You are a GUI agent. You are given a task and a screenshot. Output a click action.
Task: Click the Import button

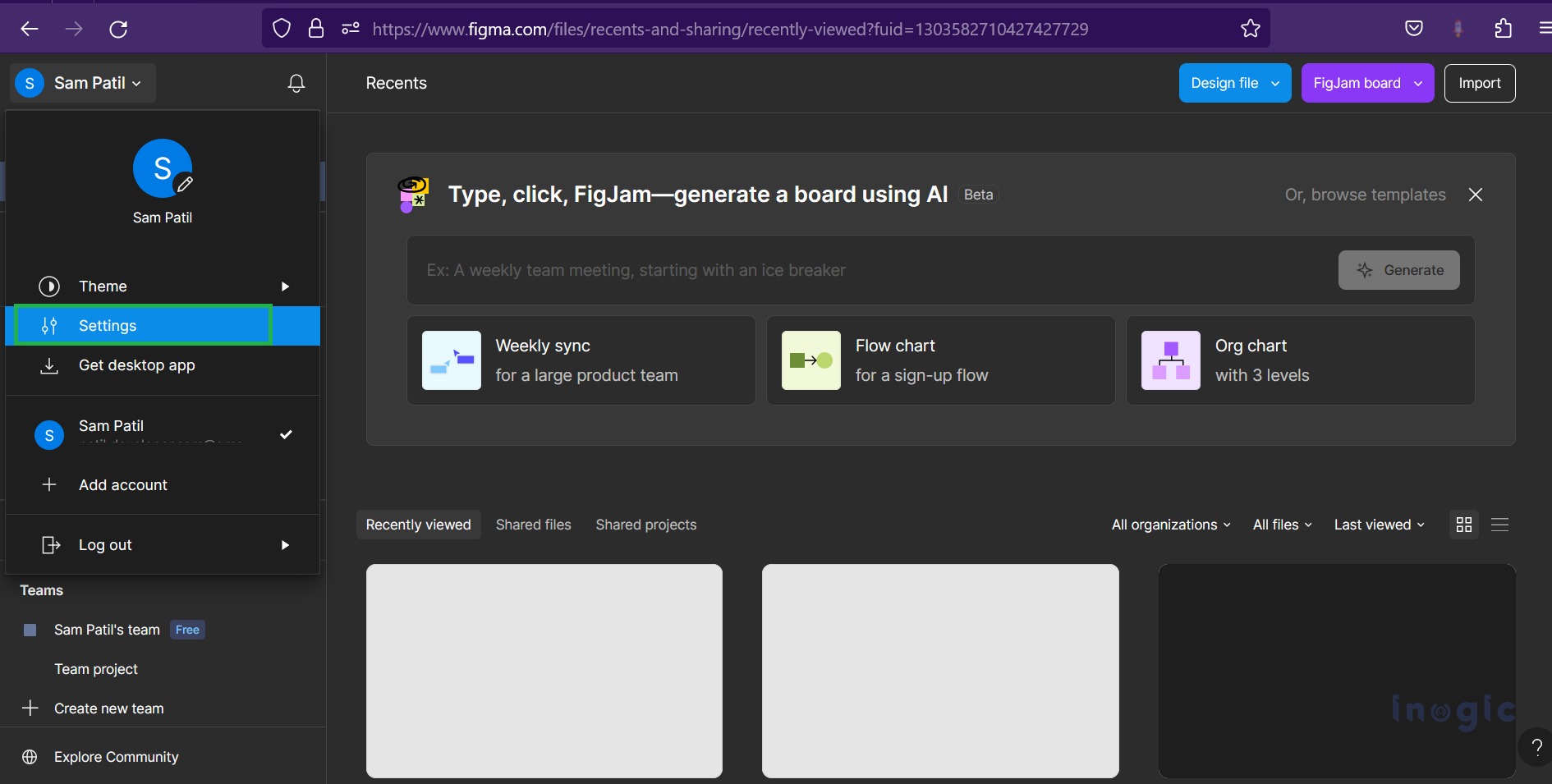click(1480, 83)
